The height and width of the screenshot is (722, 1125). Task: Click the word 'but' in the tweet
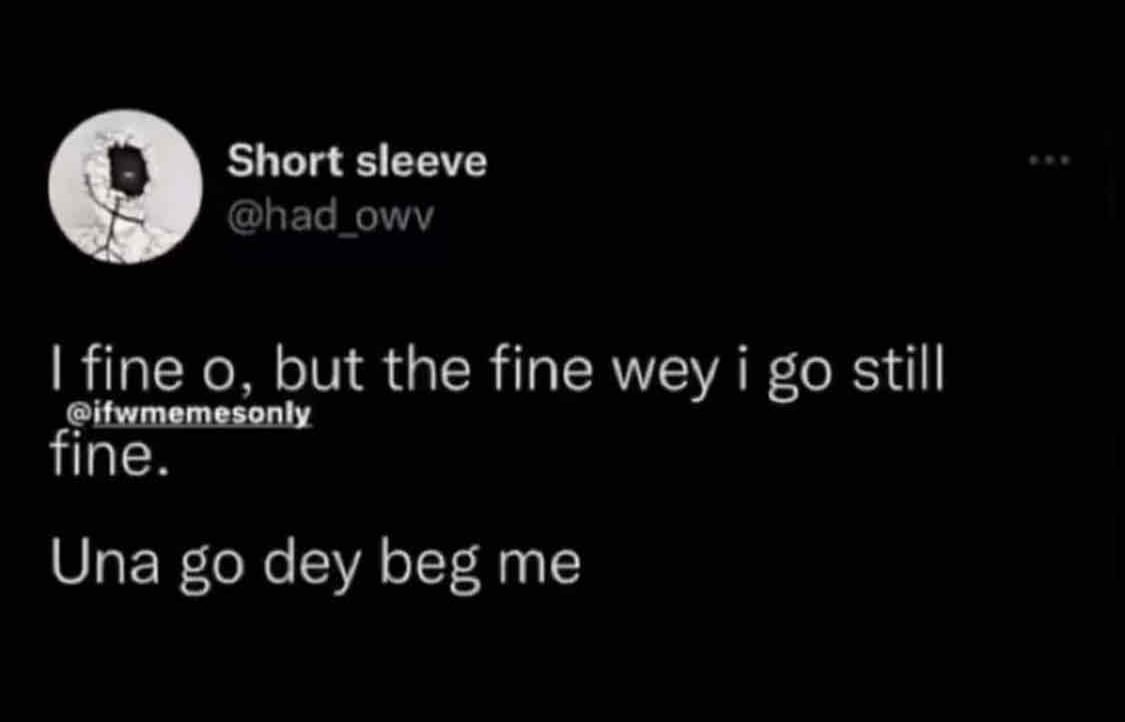point(320,370)
